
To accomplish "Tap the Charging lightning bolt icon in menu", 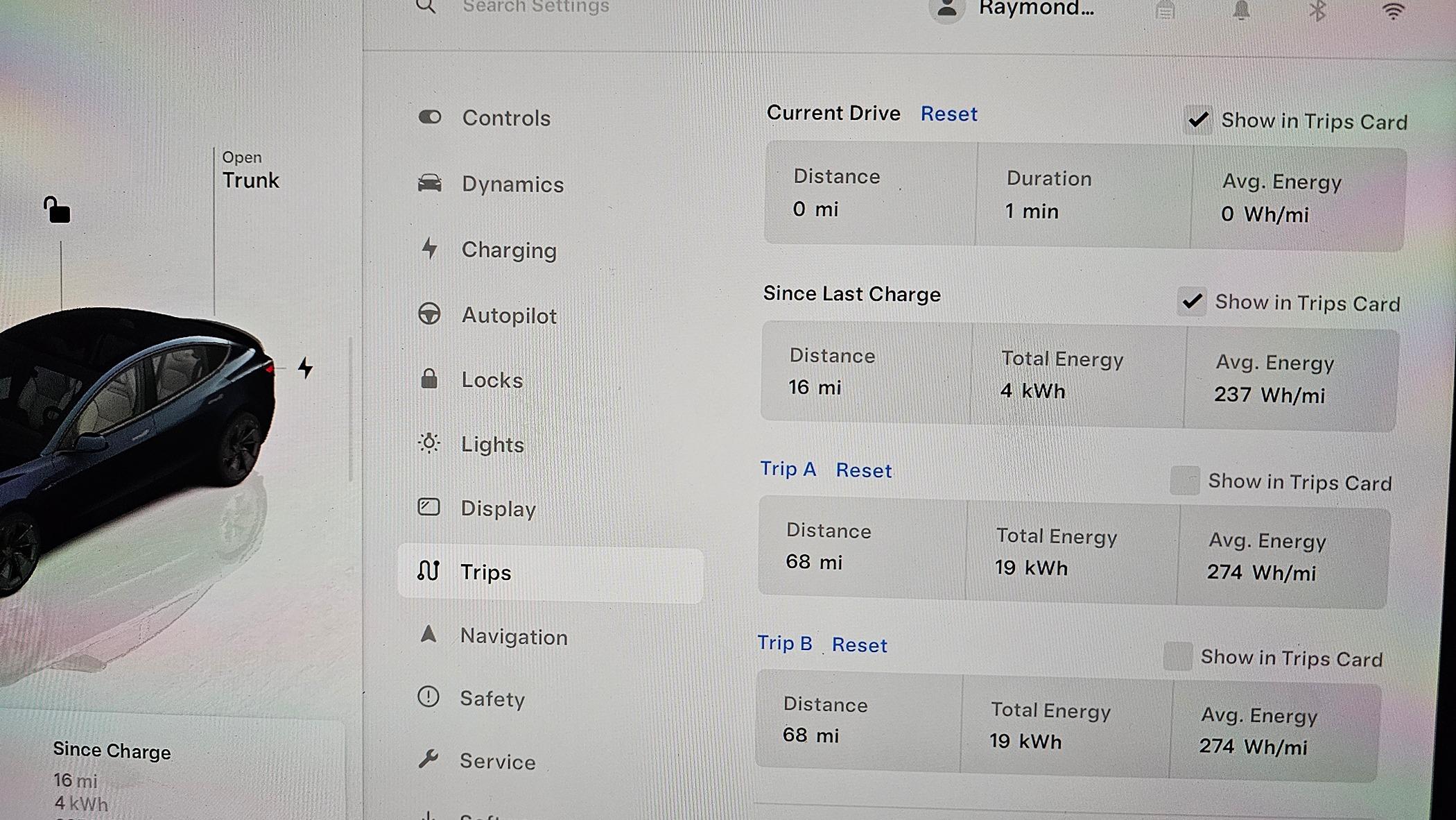I will pos(430,248).
